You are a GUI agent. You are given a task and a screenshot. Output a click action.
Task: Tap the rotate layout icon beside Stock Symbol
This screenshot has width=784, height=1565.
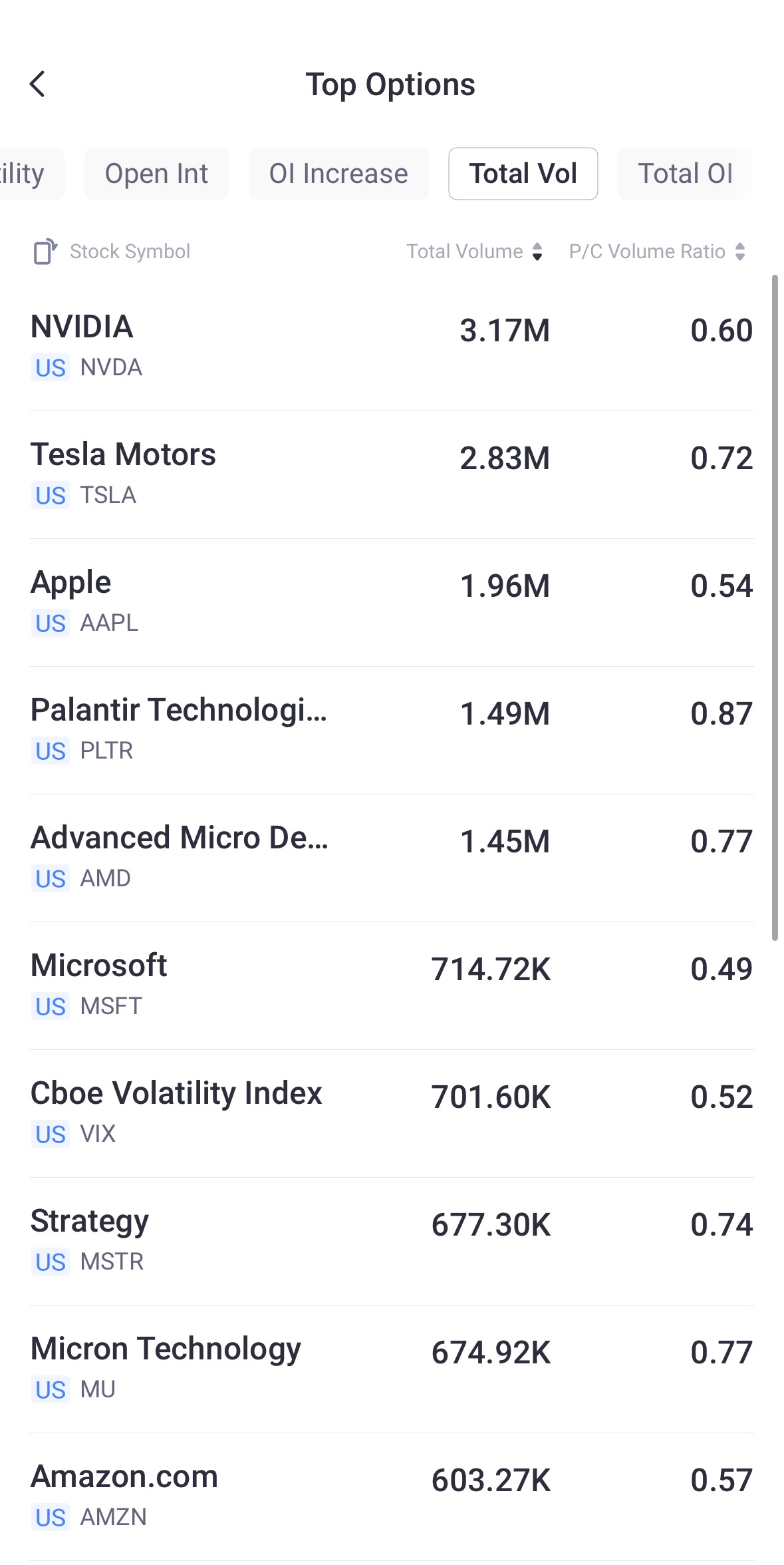[45, 252]
